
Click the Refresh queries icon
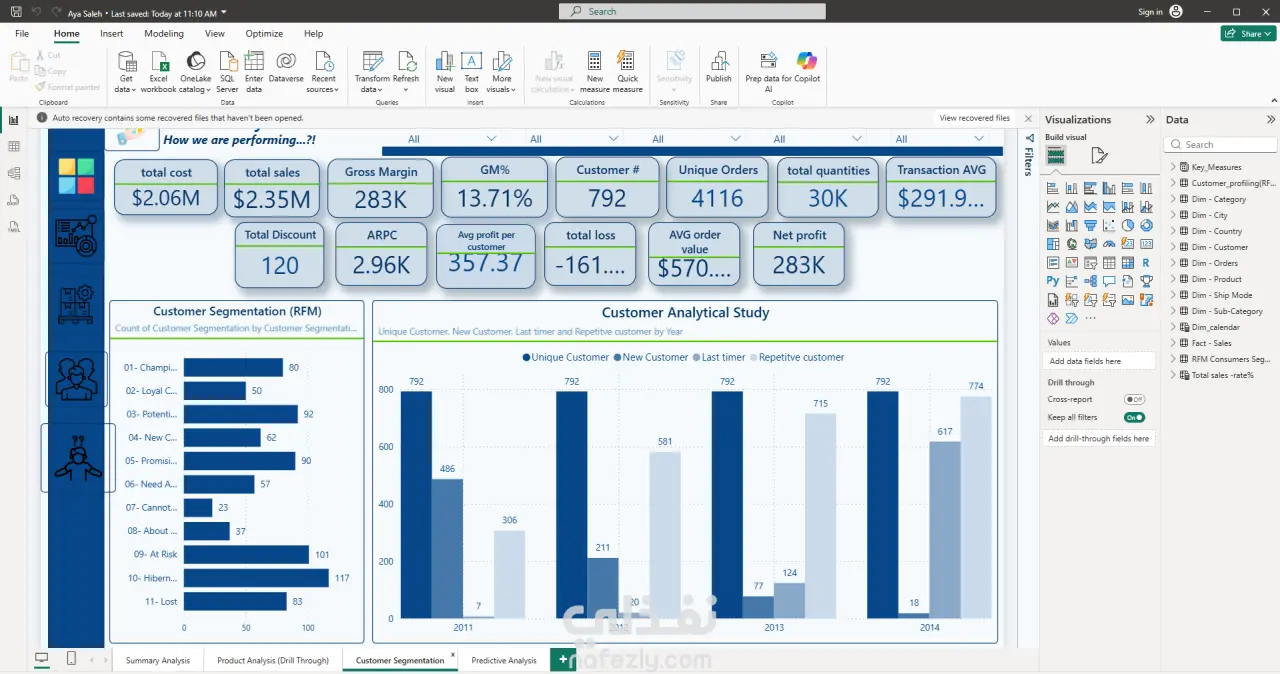click(406, 71)
